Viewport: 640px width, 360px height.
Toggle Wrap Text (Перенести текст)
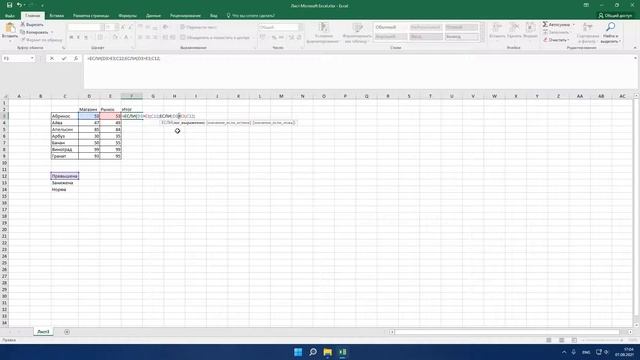(x=199, y=27)
